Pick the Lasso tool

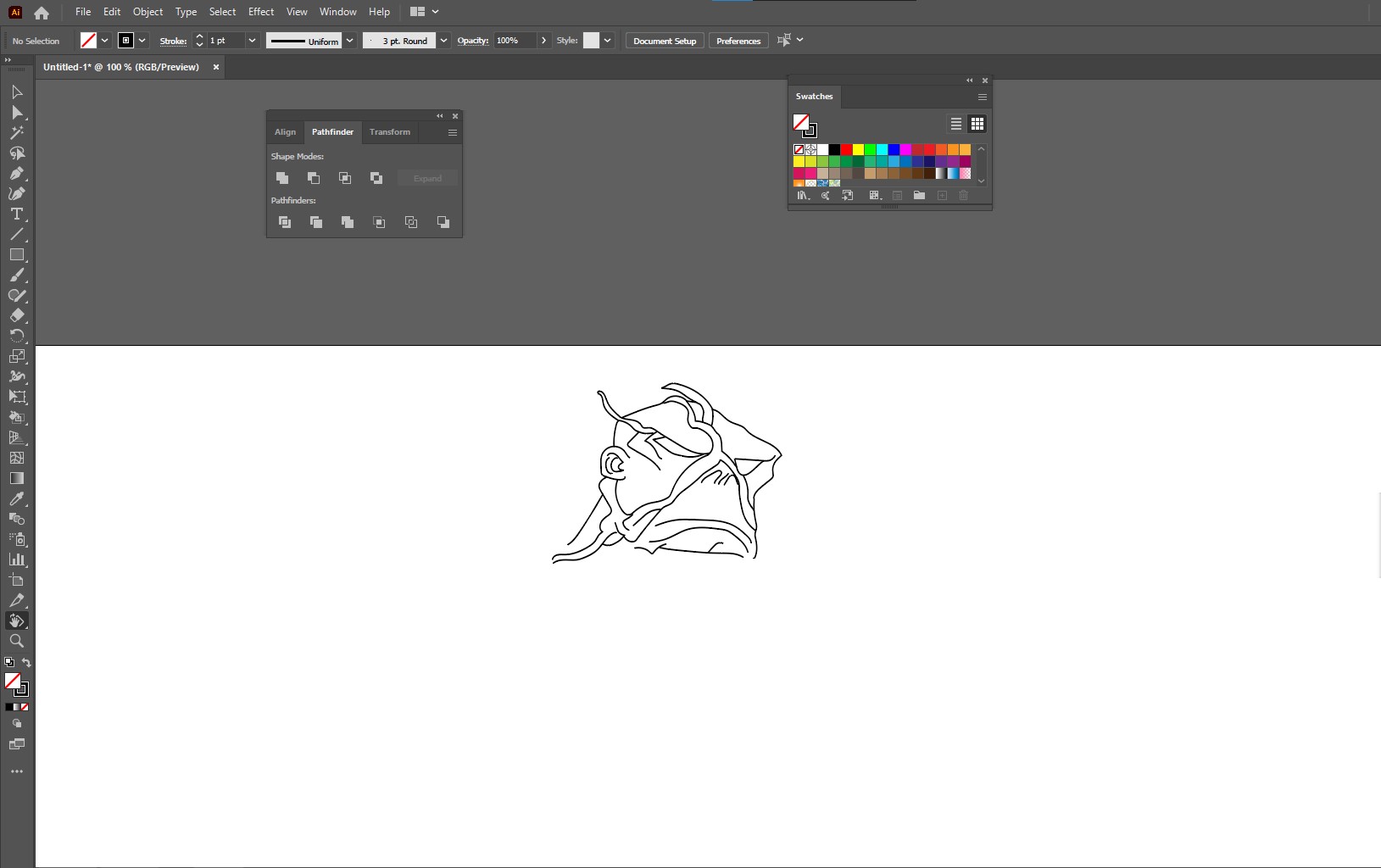17,153
